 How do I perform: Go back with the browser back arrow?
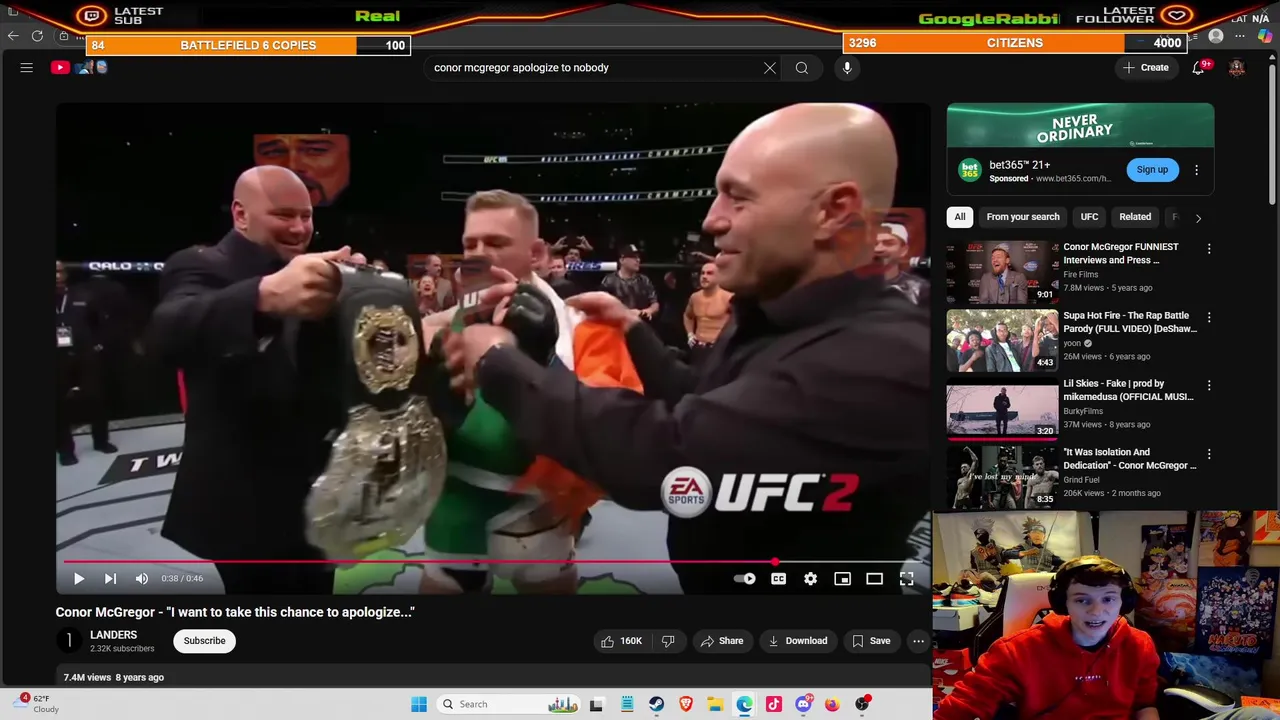pyautogui.click(x=13, y=36)
